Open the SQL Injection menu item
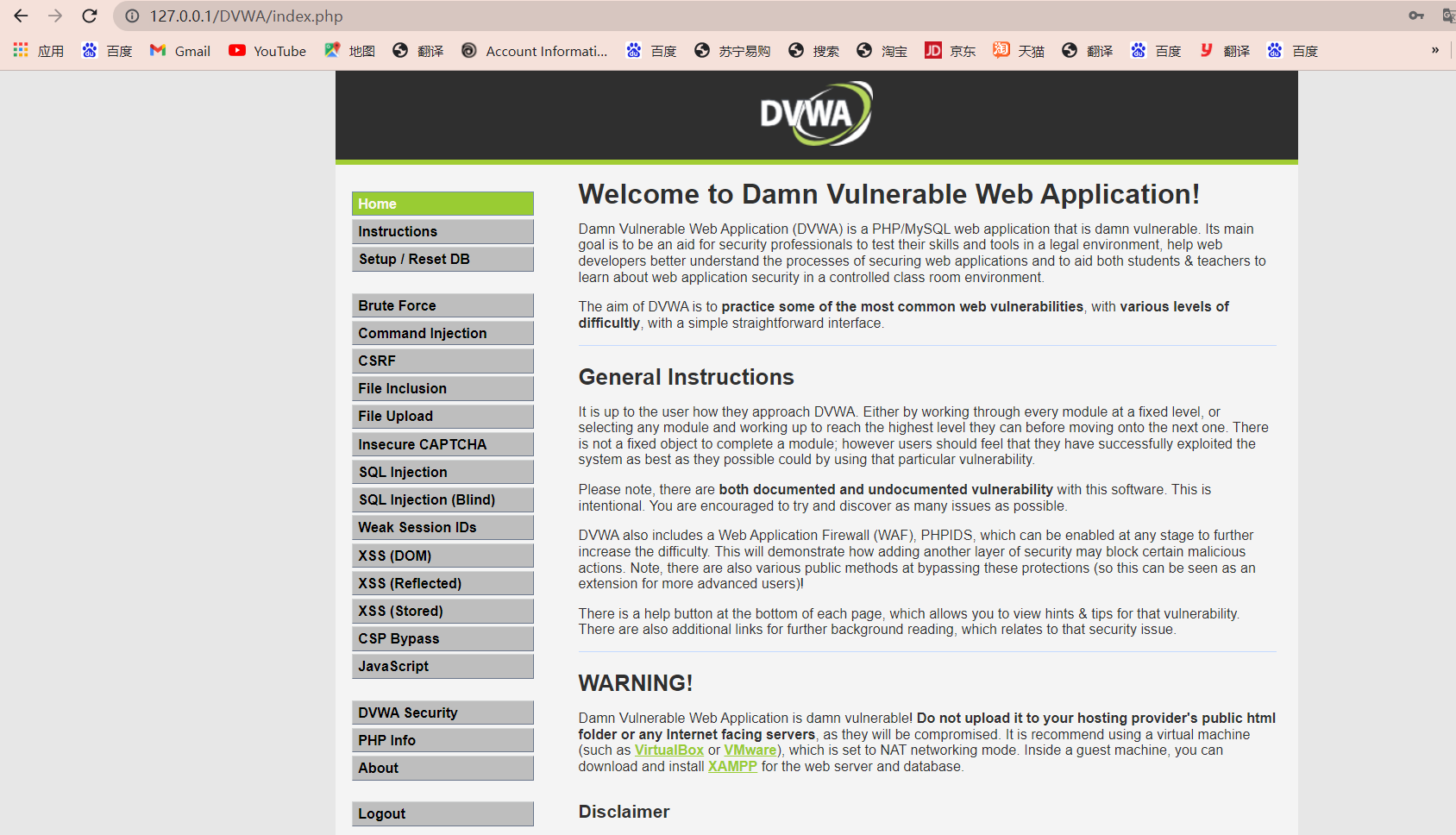1456x835 pixels. click(442, 472)
